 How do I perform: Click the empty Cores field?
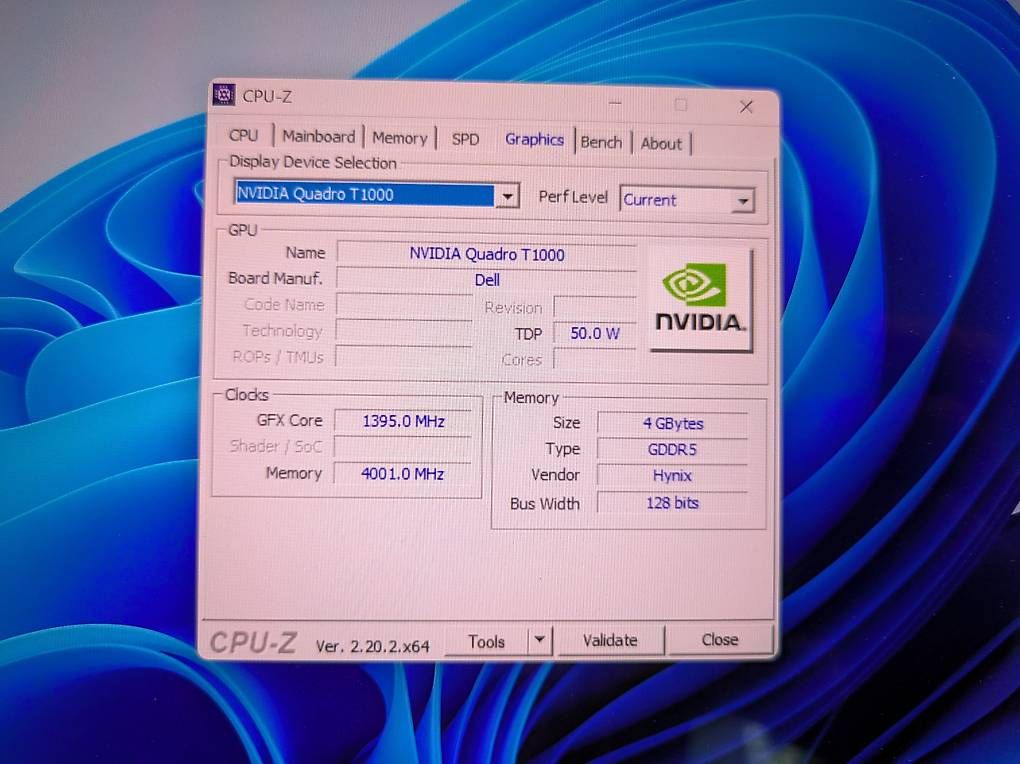595,359
